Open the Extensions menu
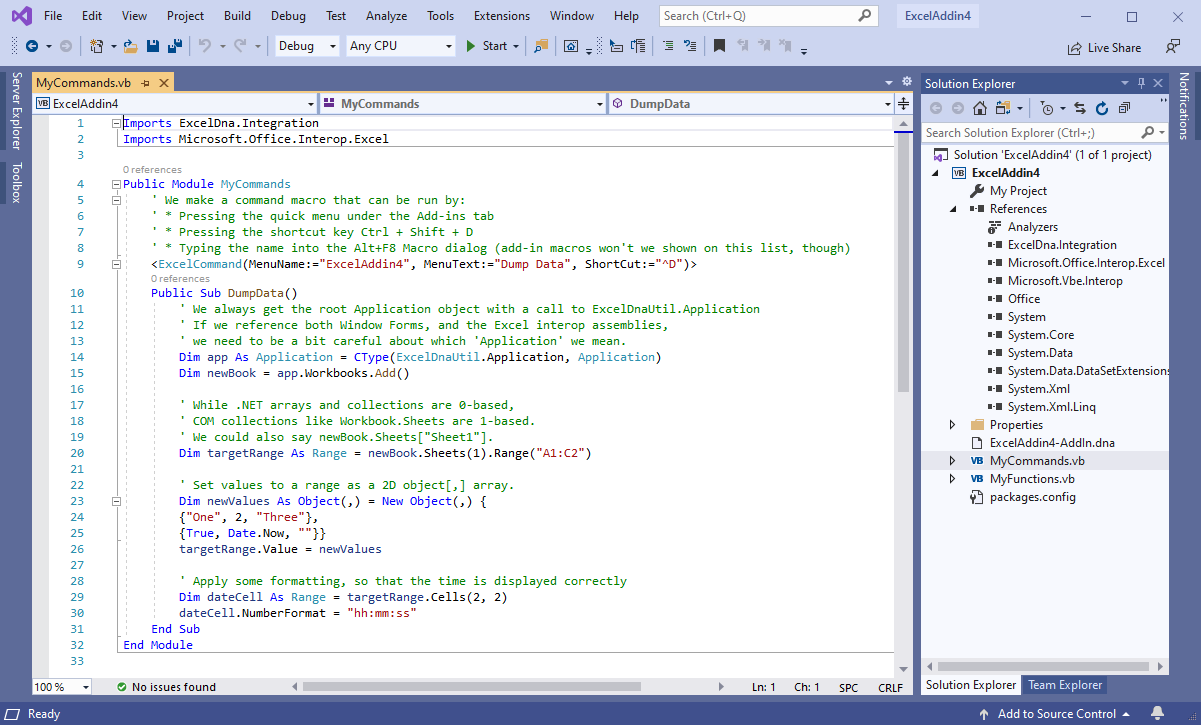The image size is (1201, 725). click(502, 16)
